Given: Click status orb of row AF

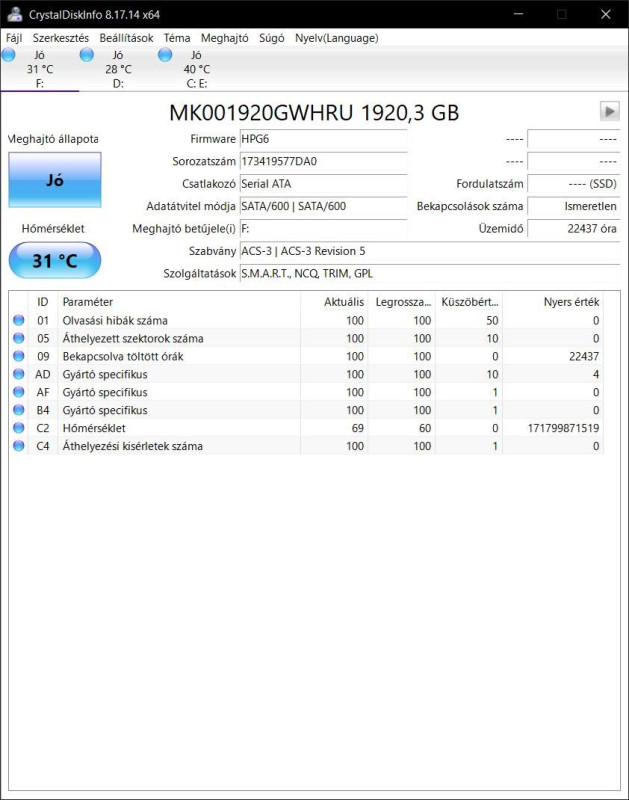Looking at the screenshot, I should click(19, 392).
